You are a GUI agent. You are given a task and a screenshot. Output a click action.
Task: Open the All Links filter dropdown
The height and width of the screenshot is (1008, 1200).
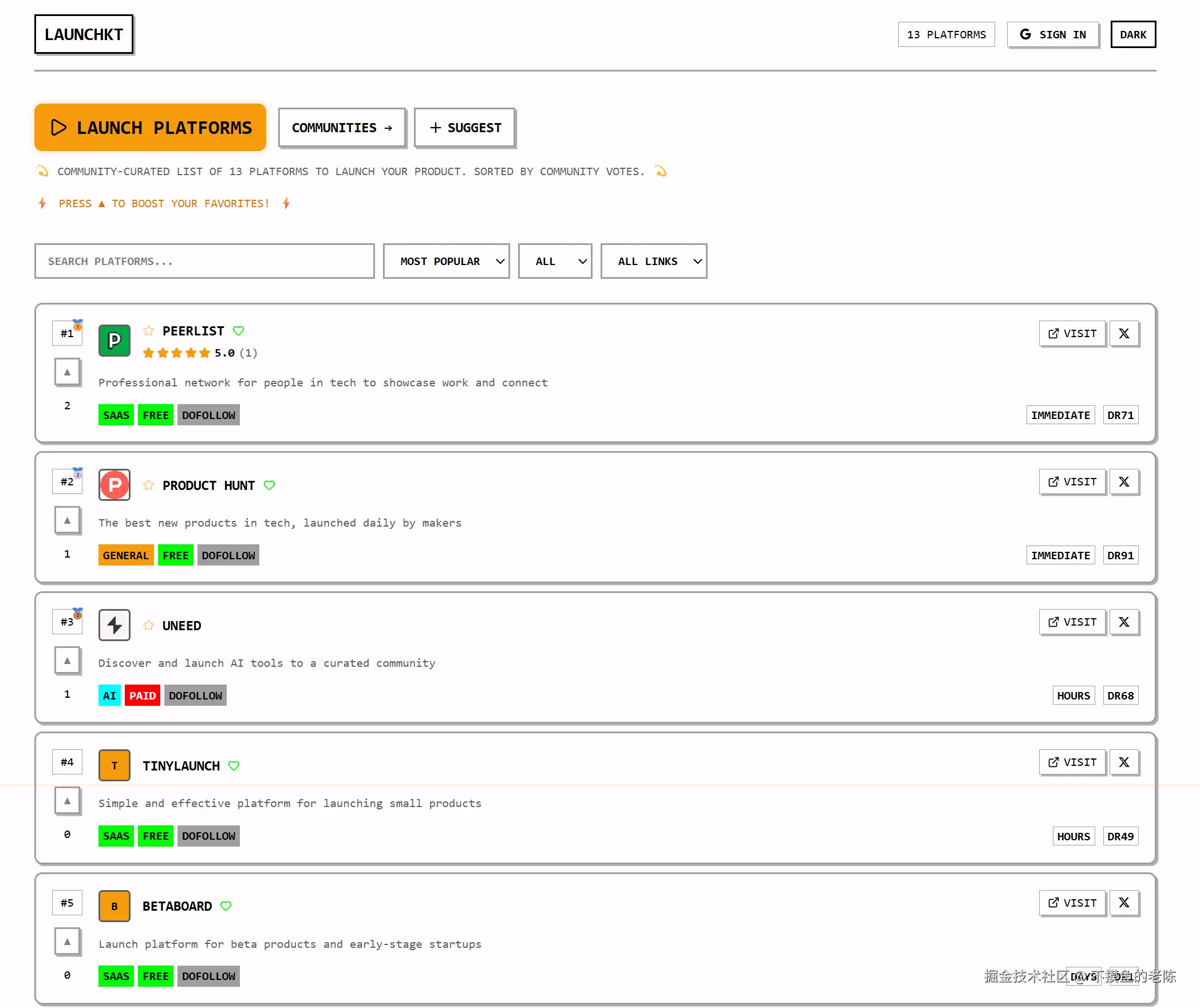point(653,262)
